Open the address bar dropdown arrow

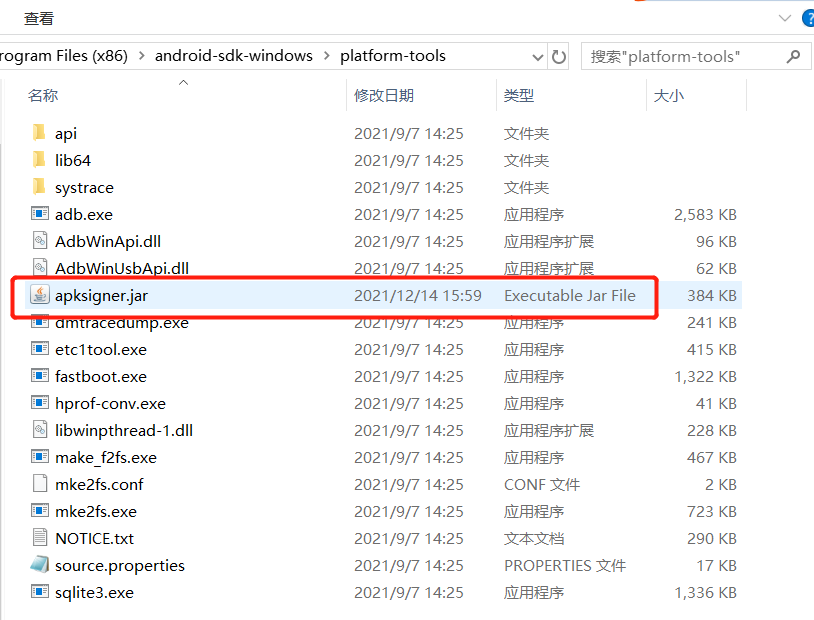[x=538, y=56]
